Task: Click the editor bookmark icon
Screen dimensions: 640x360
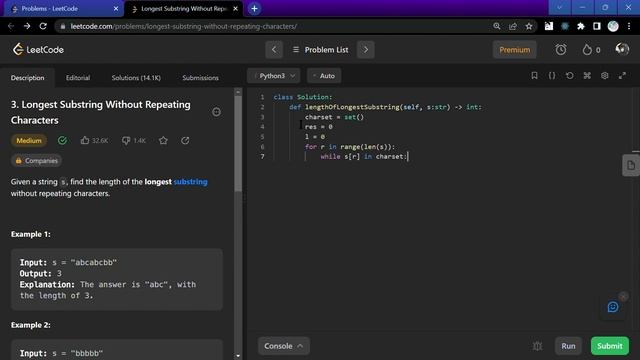Action: point(534,76)
